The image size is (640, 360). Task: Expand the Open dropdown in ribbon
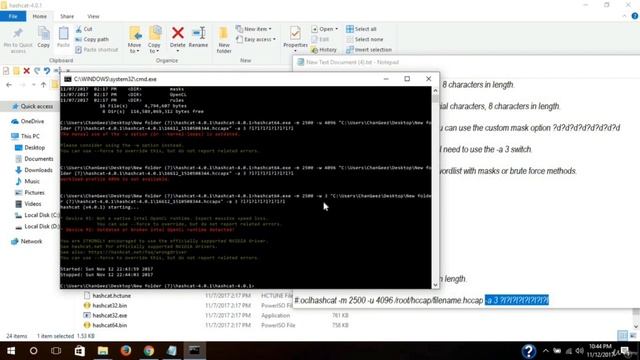coord(324,29)
